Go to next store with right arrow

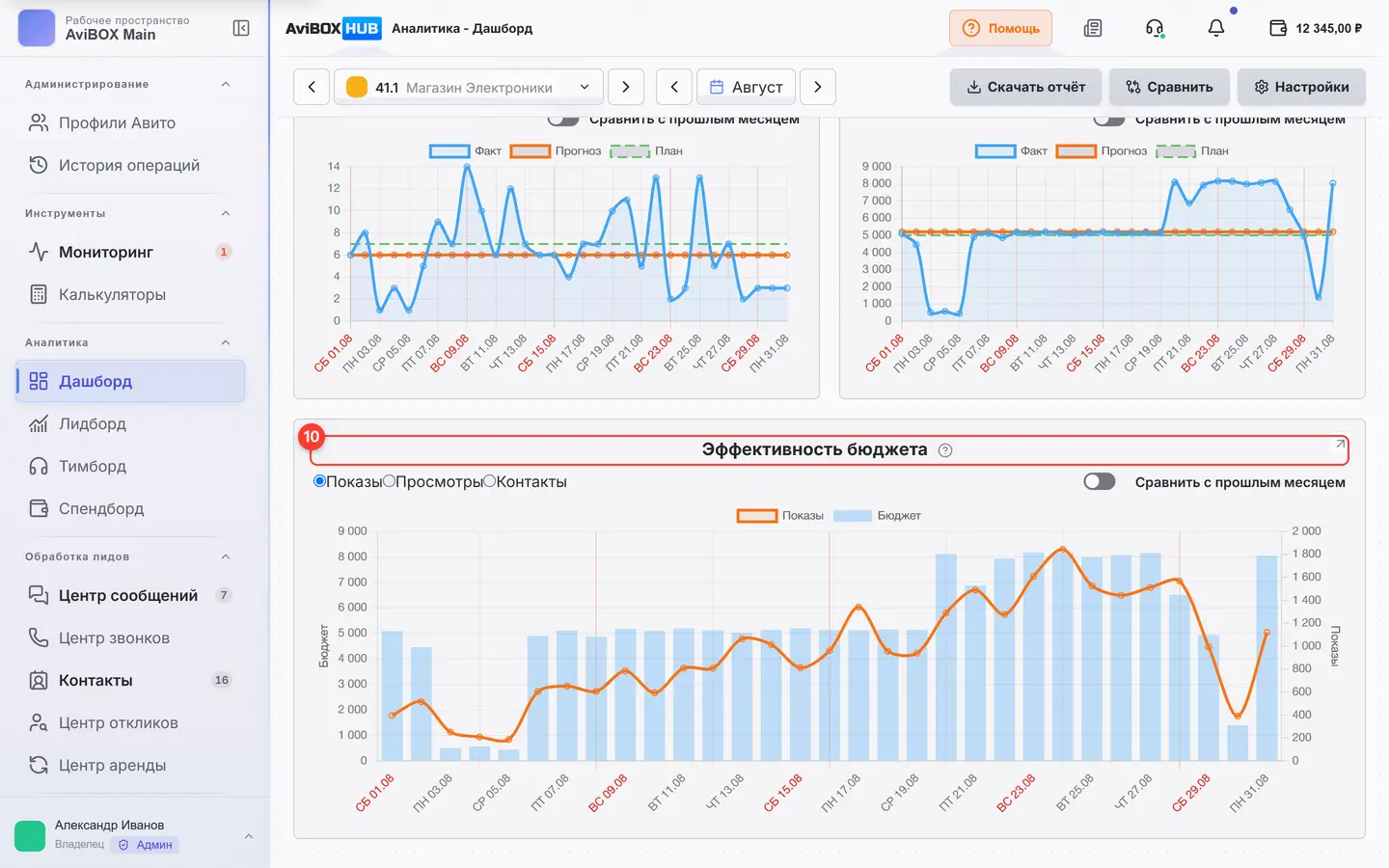(x=626, y=87)
